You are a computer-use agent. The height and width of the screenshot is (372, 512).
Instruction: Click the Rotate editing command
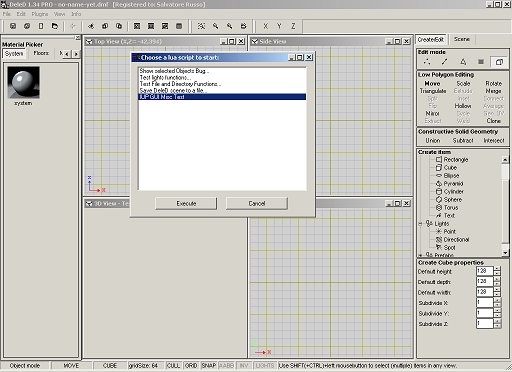[494, 83]
